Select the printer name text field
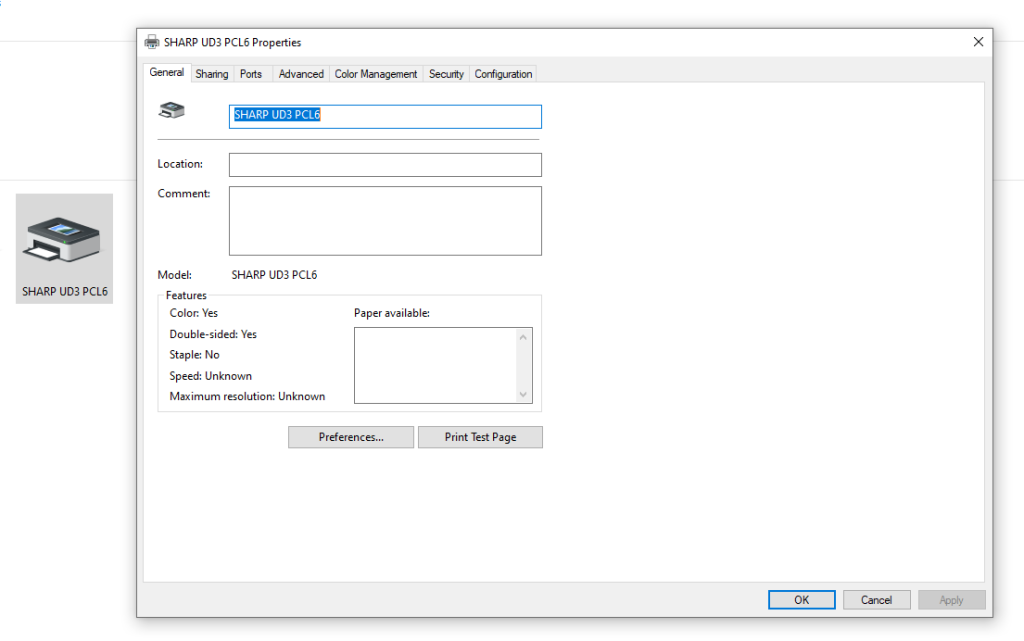The width and height of the screenshot is (1024, 641). pyautogui.click(x=385, y=116)
